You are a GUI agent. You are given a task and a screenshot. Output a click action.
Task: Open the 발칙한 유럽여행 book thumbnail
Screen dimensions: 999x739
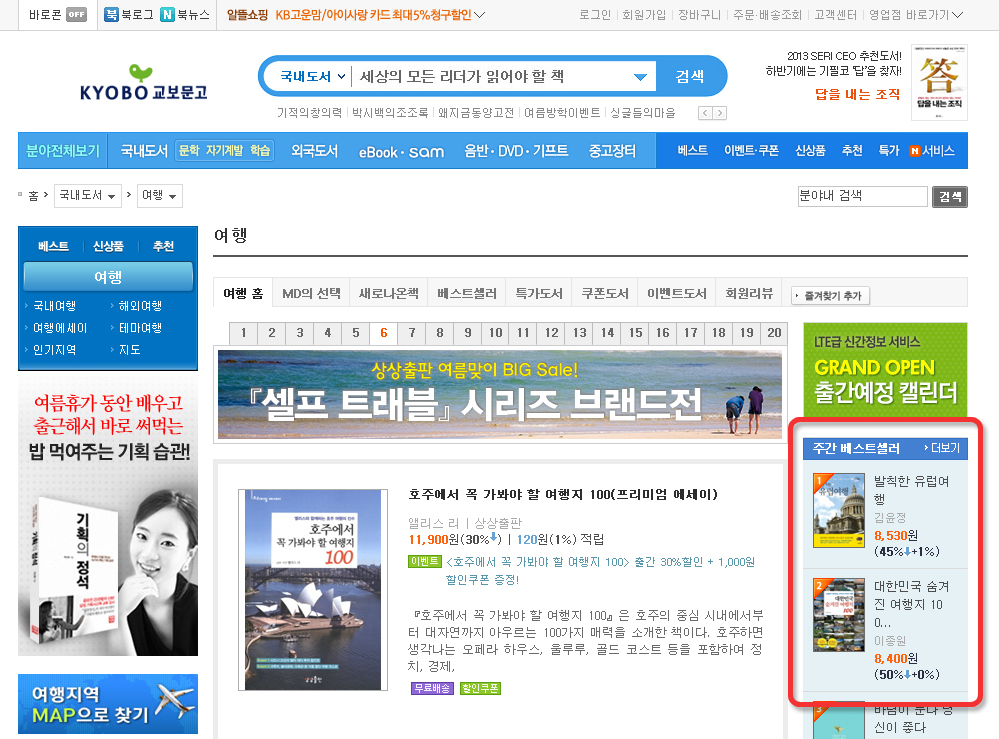(x=839, y=511)
